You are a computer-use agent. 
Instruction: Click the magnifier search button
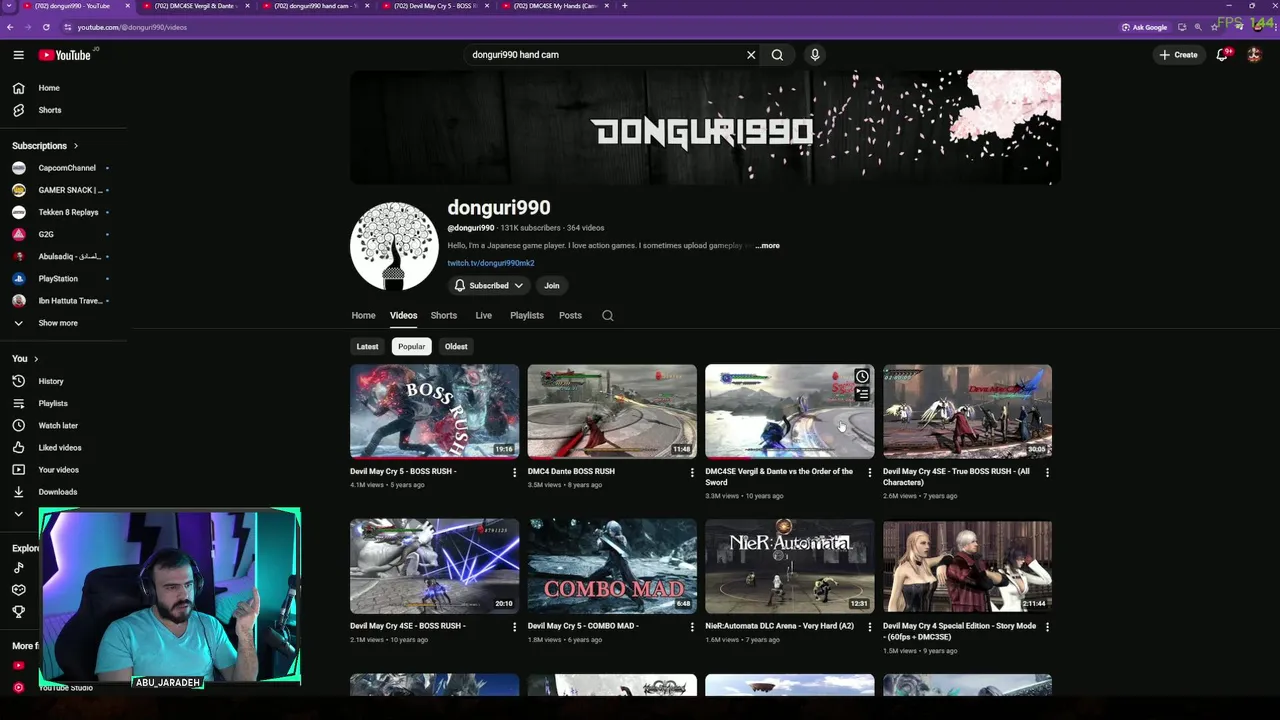click(x=777, y=55)
